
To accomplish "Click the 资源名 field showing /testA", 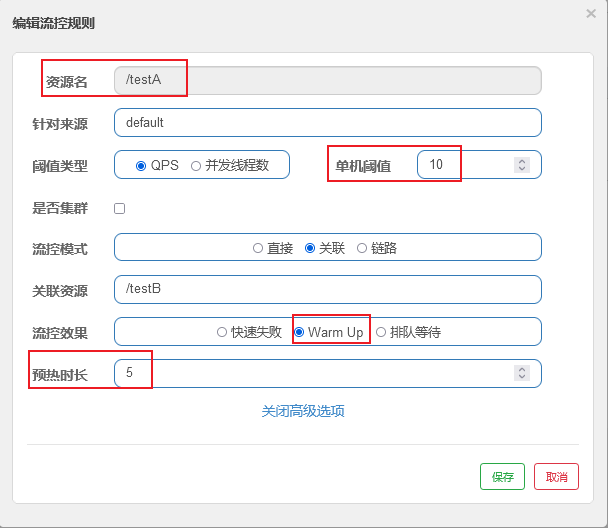I will 328,81.
